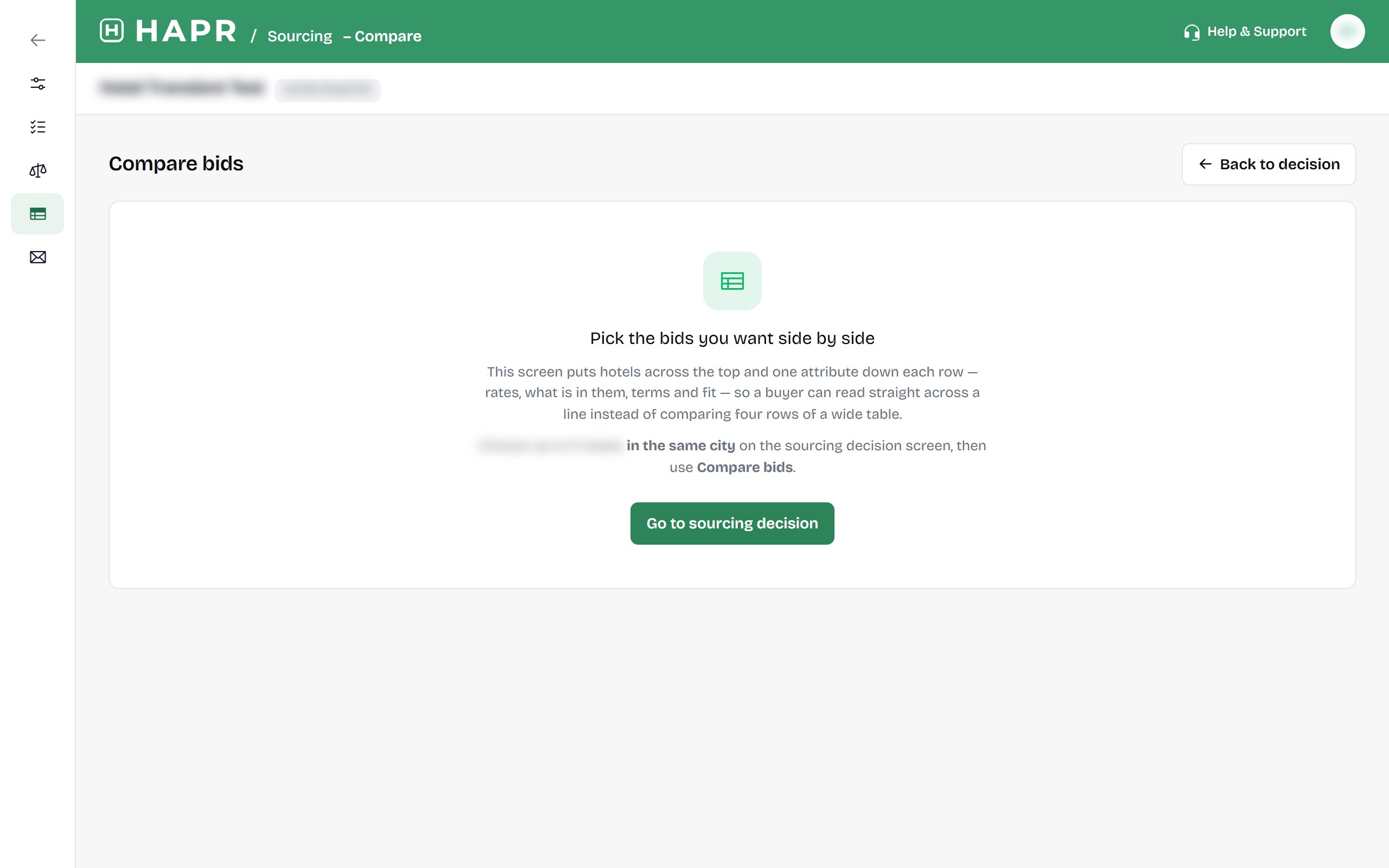Open the user avatar in the header
This screenshot has height=868, width=1389.
coord(1347,31)
